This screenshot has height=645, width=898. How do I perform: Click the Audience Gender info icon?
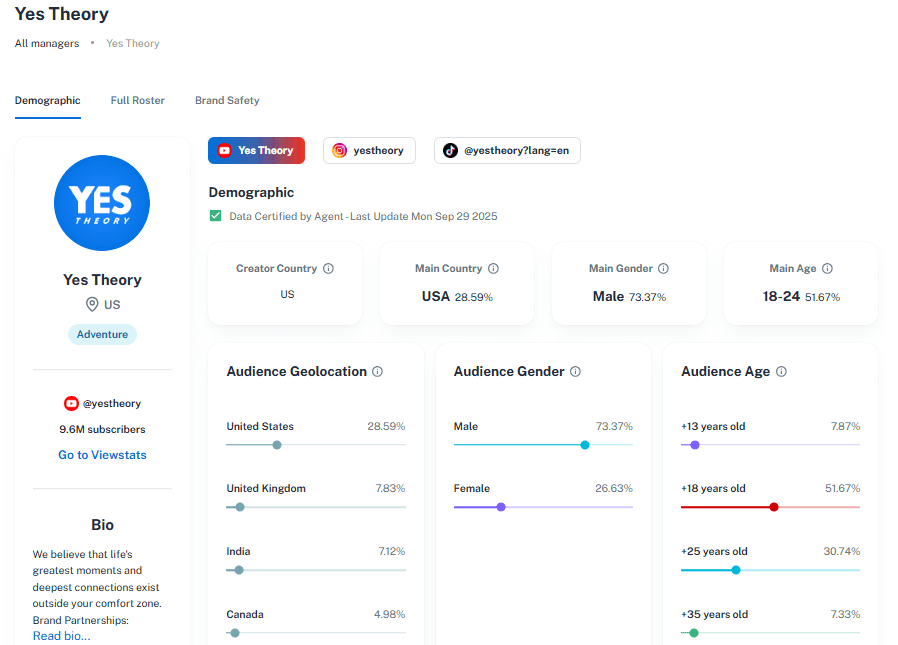click(576, 372)
